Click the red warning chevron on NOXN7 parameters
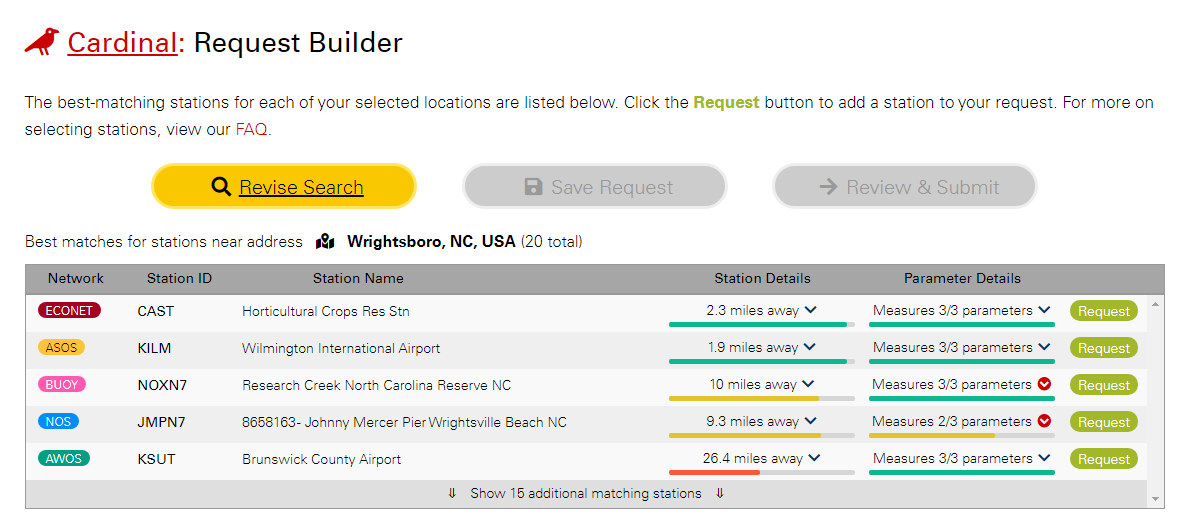The height and width of the screenshot is (527, 1192). (x=1045, y=385)
